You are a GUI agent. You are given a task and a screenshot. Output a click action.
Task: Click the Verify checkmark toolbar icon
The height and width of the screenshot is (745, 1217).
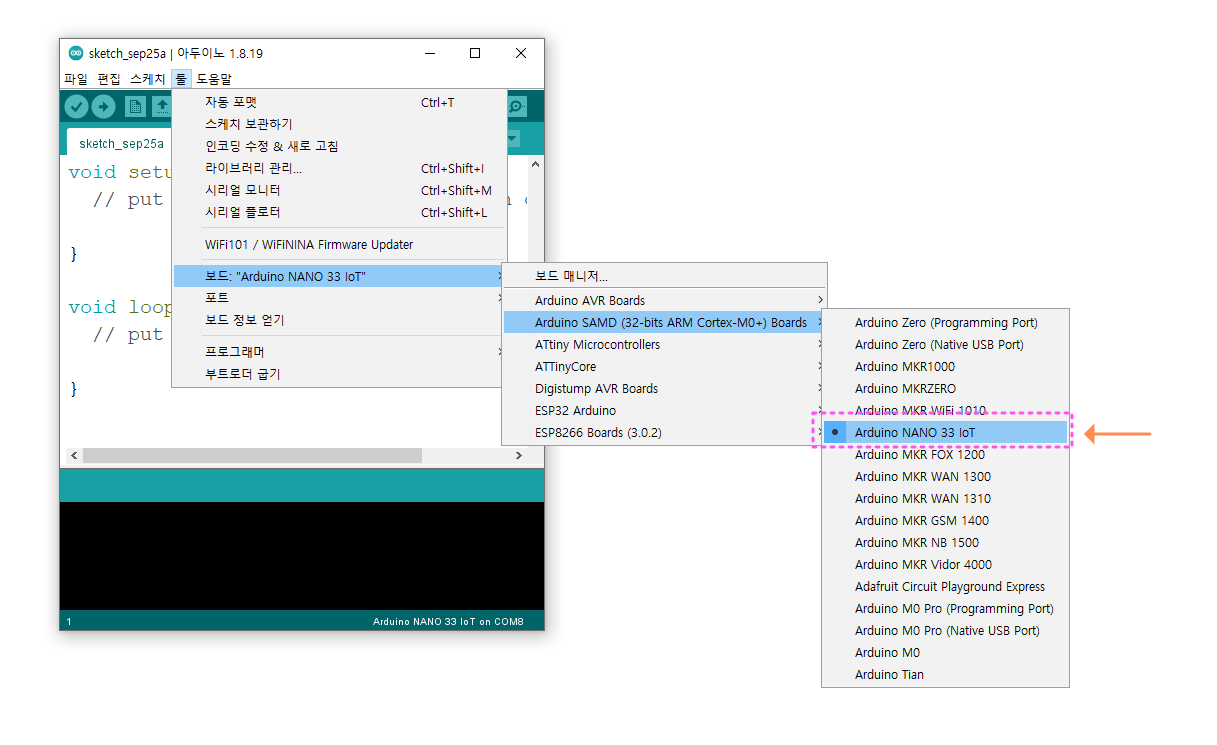pyautogui.click(x=77, y=106)
